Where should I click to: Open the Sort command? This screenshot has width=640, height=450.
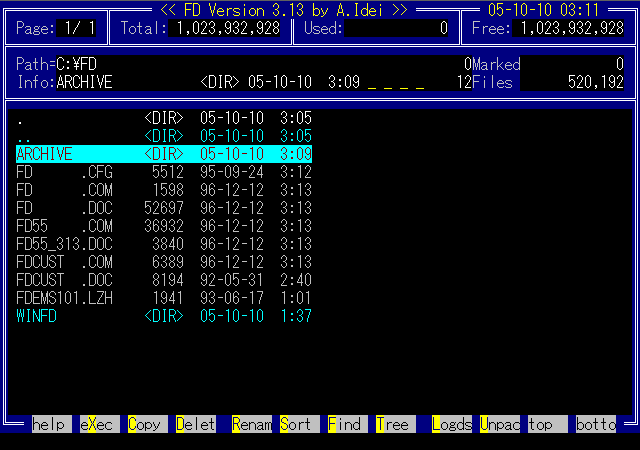click(x=300, y=424)
